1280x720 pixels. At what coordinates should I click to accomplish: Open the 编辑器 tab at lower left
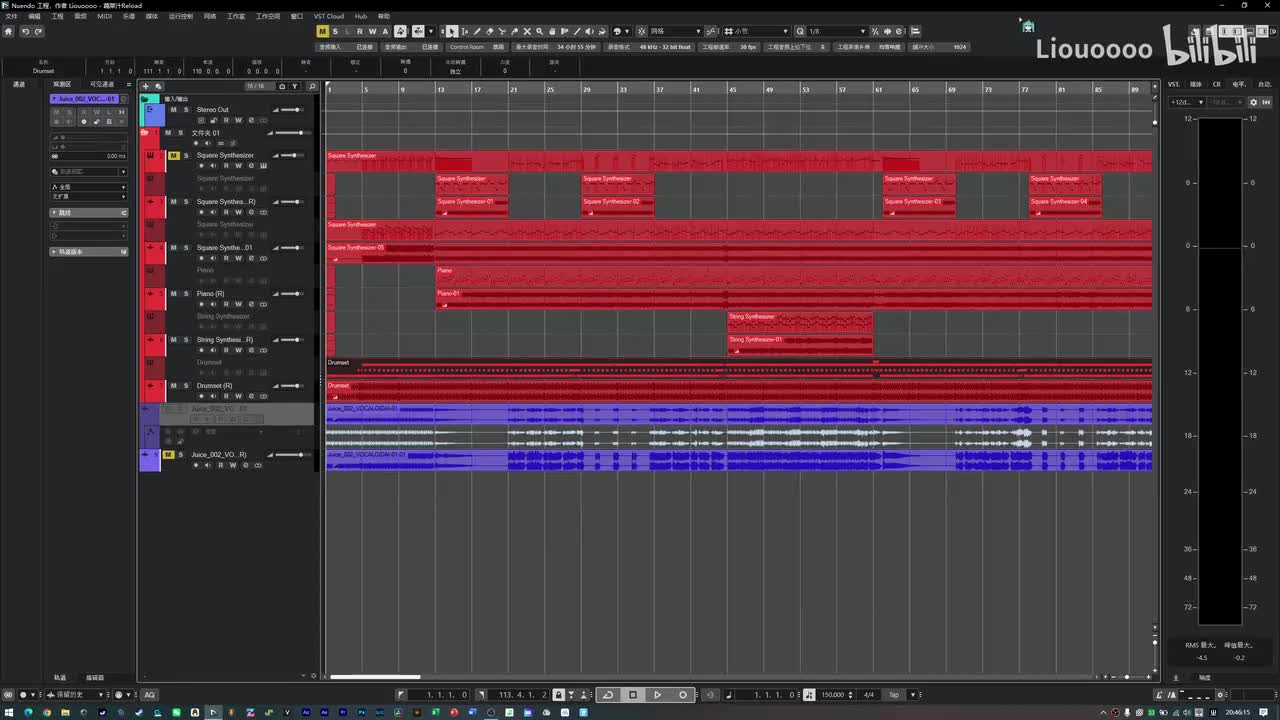[95, 678]
